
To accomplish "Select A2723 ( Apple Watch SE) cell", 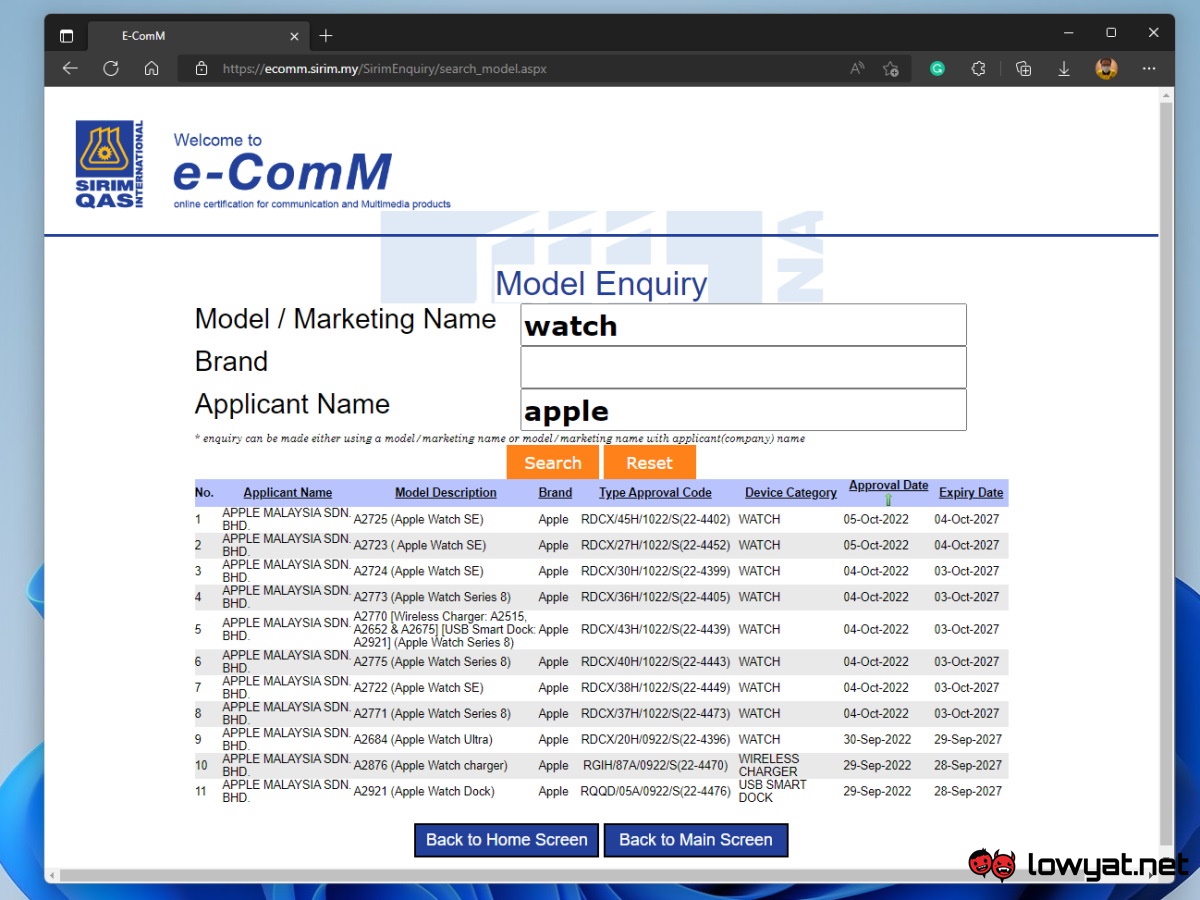I will [420, 545].
